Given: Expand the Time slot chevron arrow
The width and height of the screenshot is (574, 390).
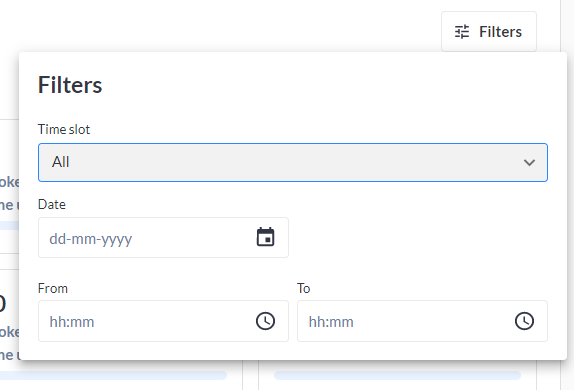Looking at the screenshot, I should pos(529,162).
